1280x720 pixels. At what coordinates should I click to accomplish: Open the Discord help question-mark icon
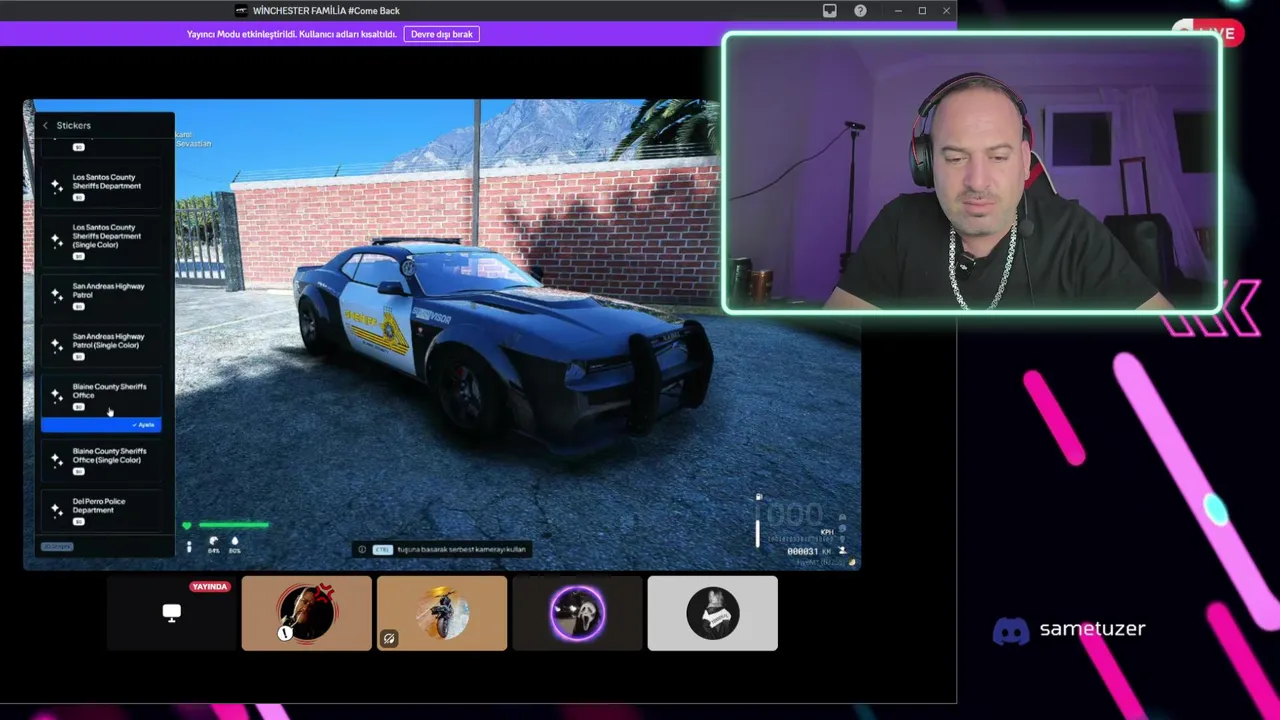click(x=860, y=11)
